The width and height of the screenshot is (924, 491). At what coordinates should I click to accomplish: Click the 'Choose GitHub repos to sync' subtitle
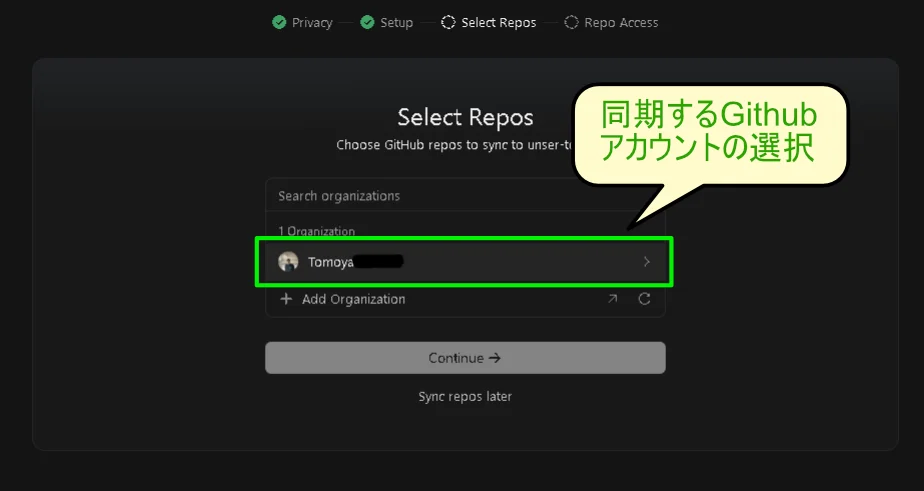click(454, 145)
